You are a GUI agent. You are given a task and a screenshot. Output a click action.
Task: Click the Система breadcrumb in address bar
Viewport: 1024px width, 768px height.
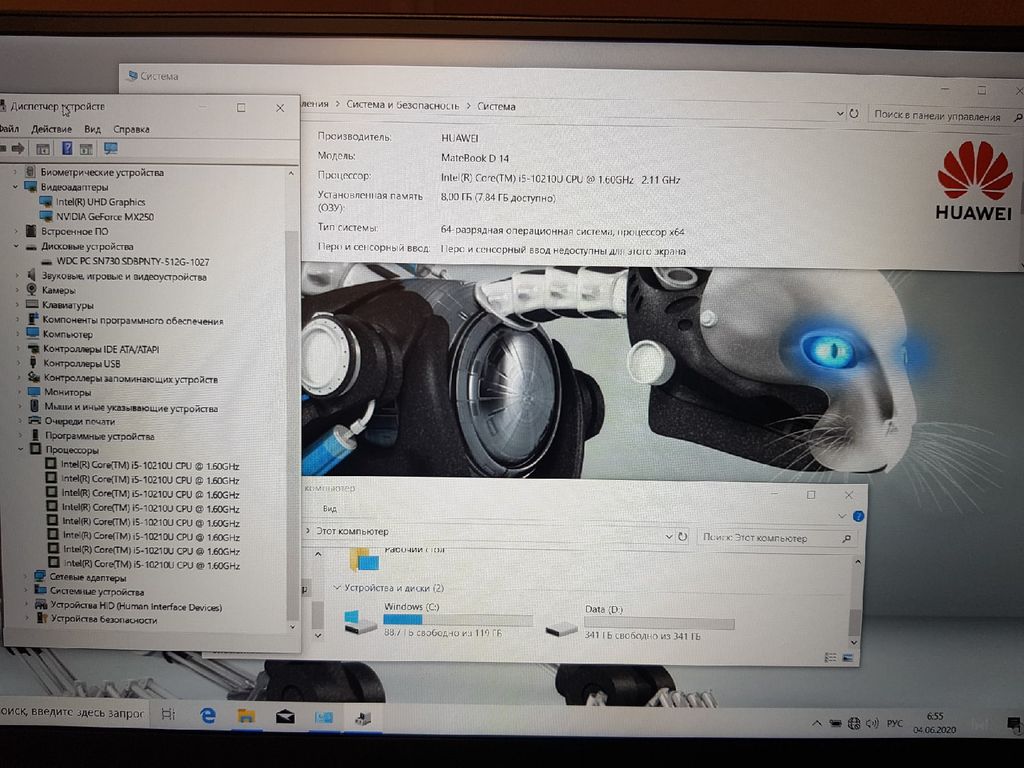[496, 106]
